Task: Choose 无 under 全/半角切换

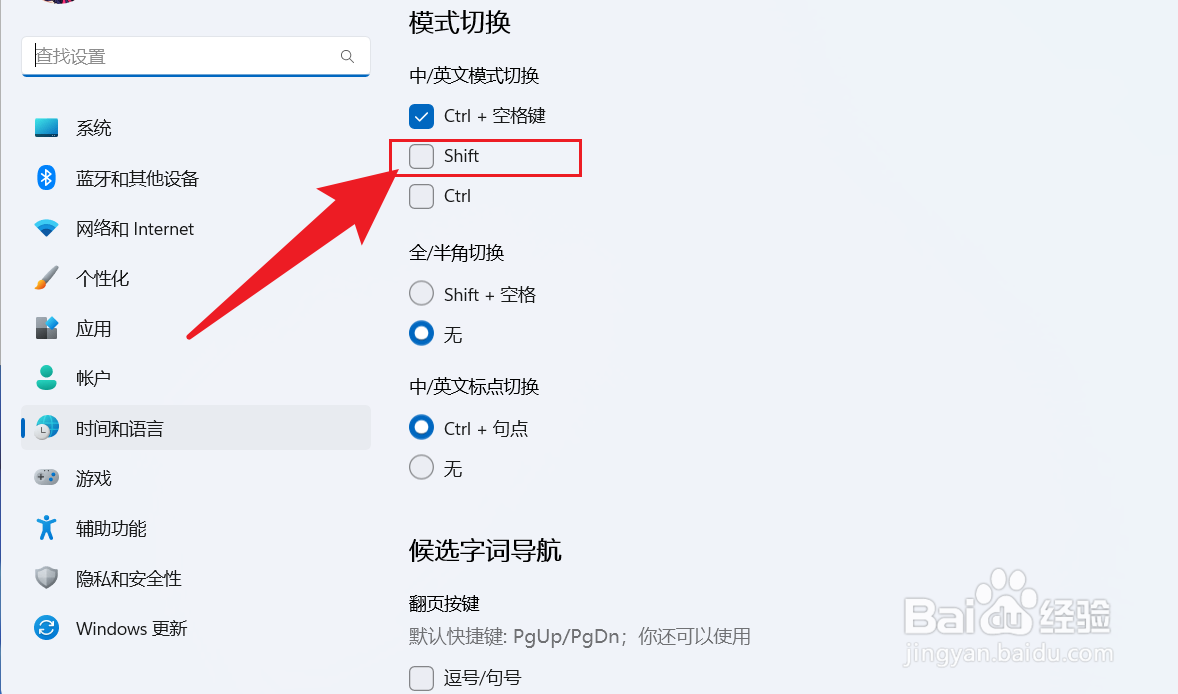Action: coord(421,333)
